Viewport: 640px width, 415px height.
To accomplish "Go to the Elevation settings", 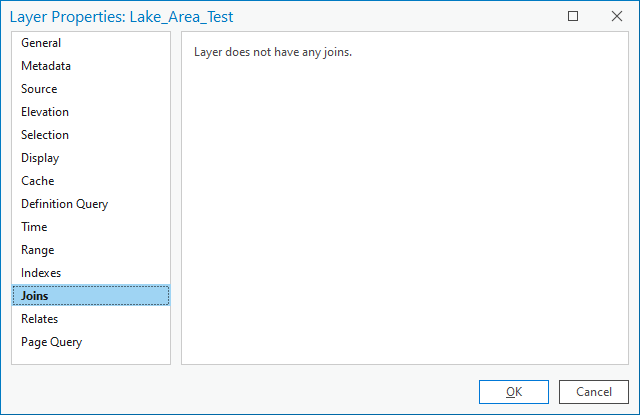I will (45, 112).
